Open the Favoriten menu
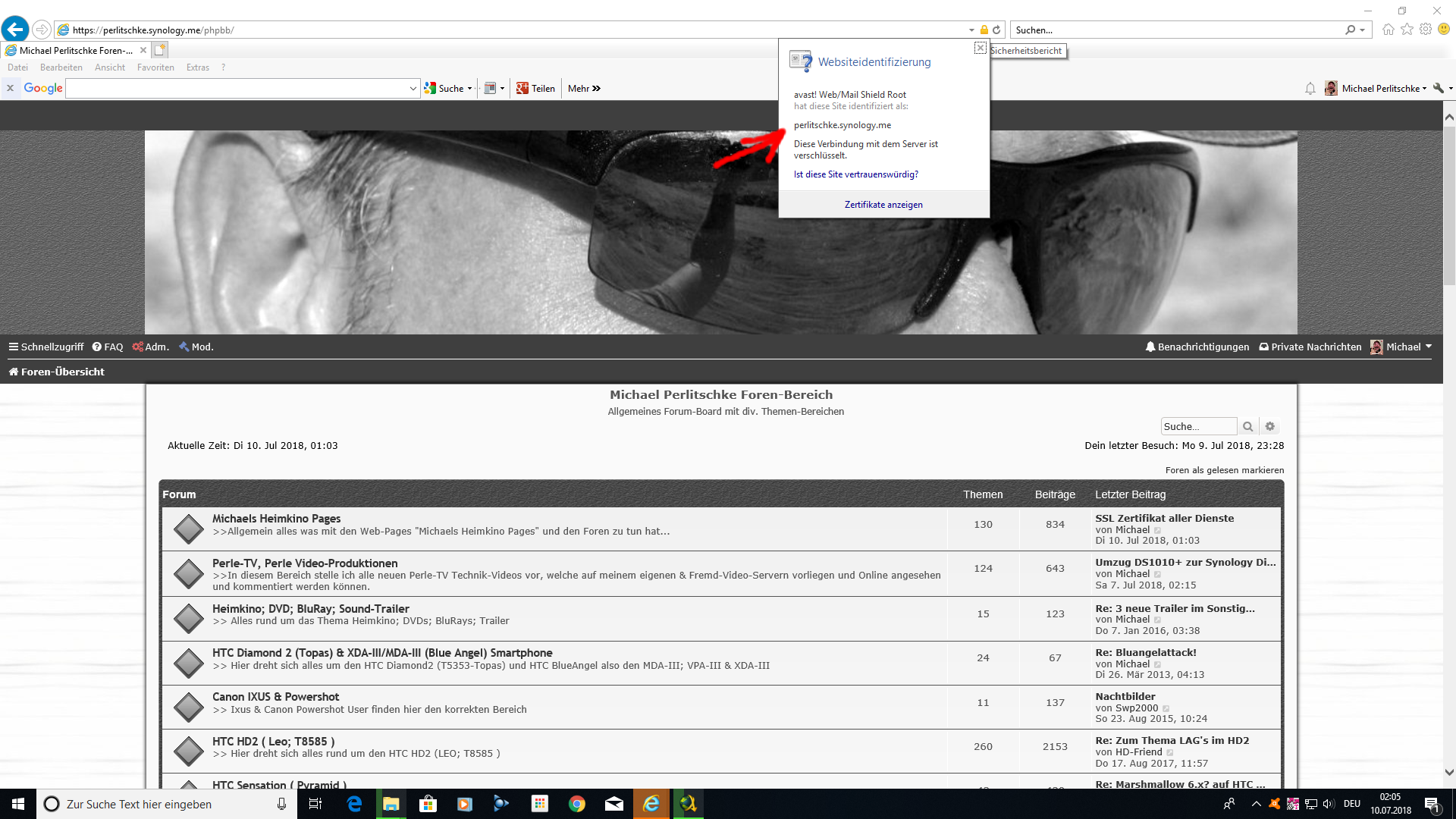Viewport: 1456px width, 819px height. coord(155,67)
